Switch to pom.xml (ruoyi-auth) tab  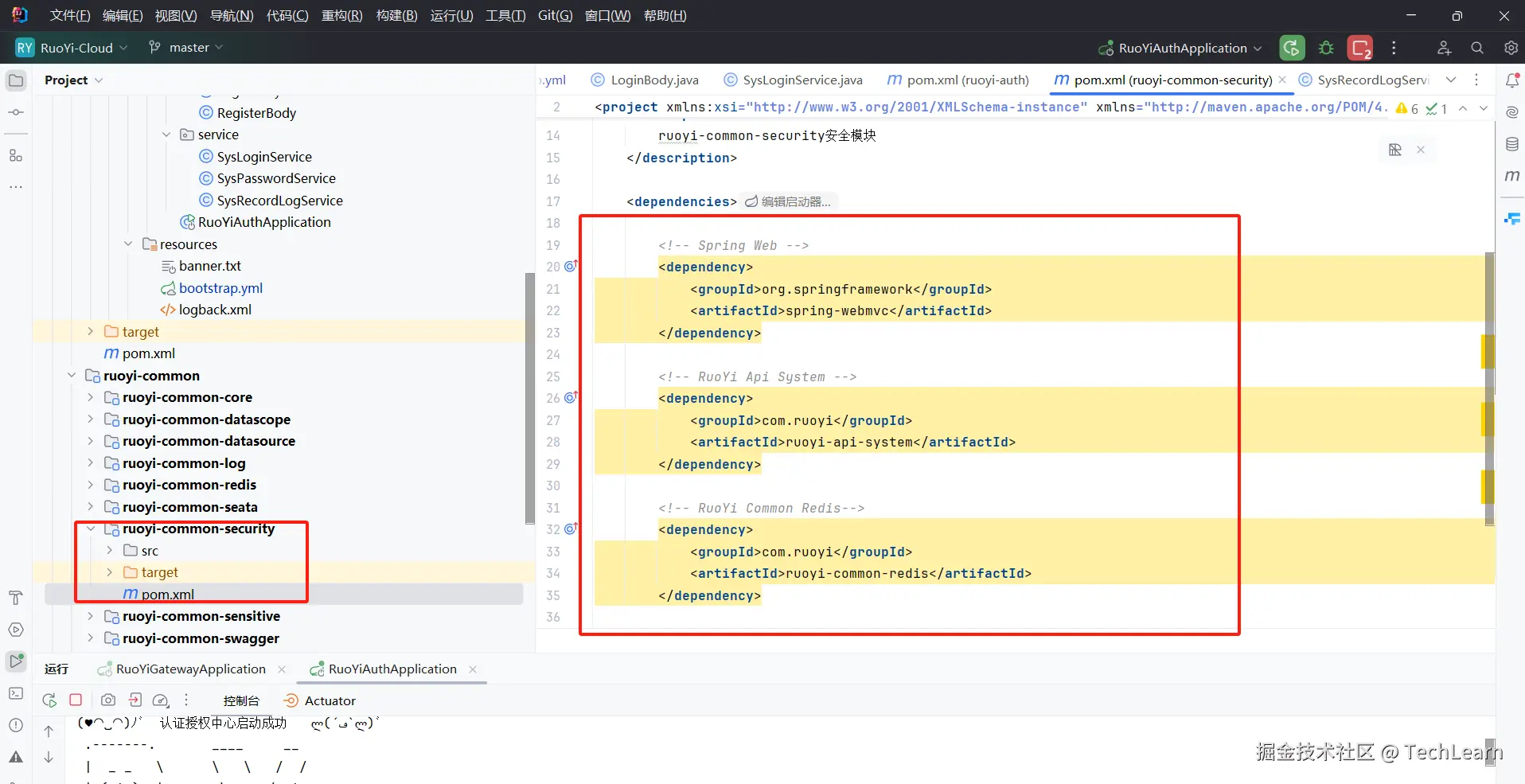[958, 80]
